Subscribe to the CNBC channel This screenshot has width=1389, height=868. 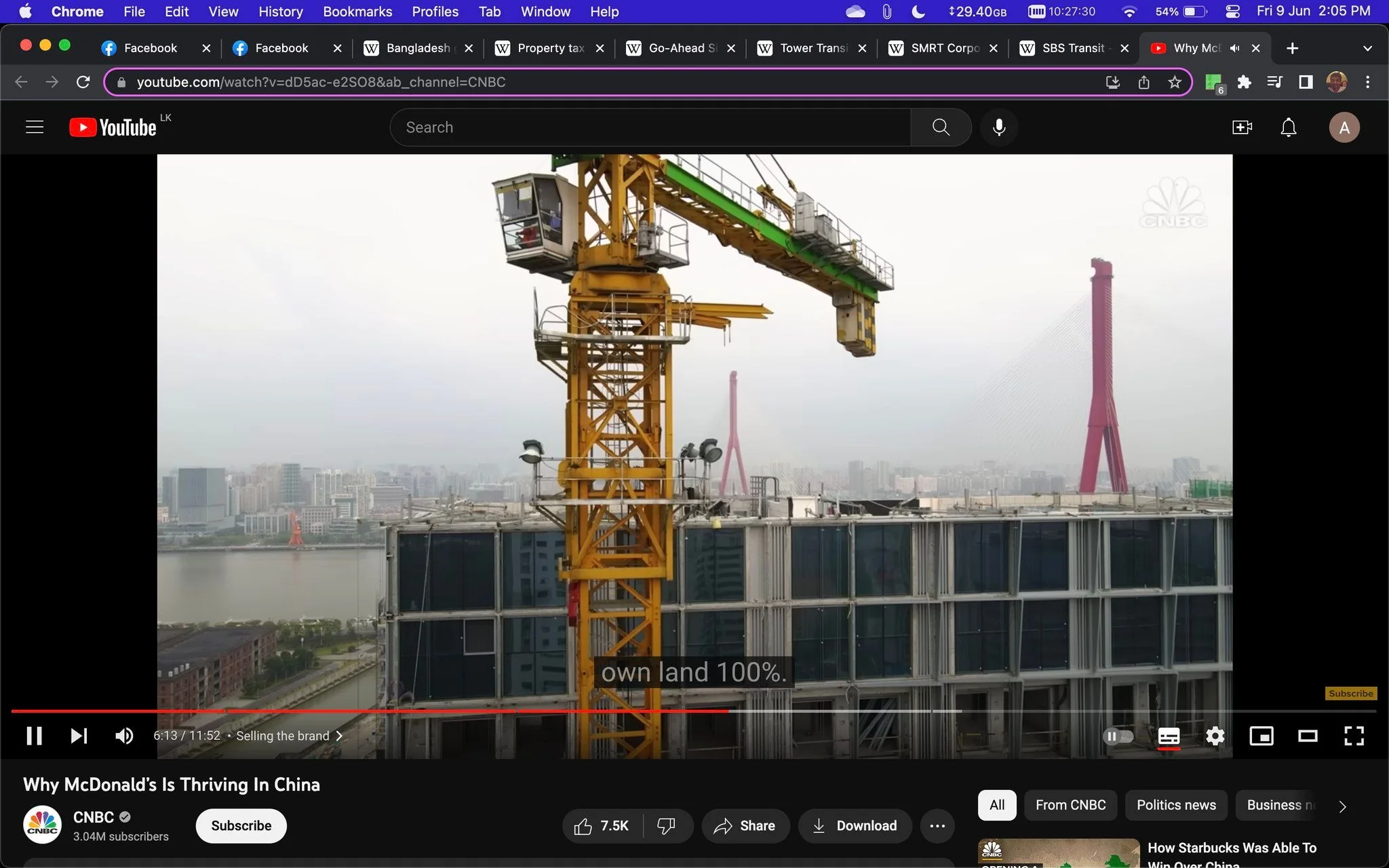coord(241,825)
